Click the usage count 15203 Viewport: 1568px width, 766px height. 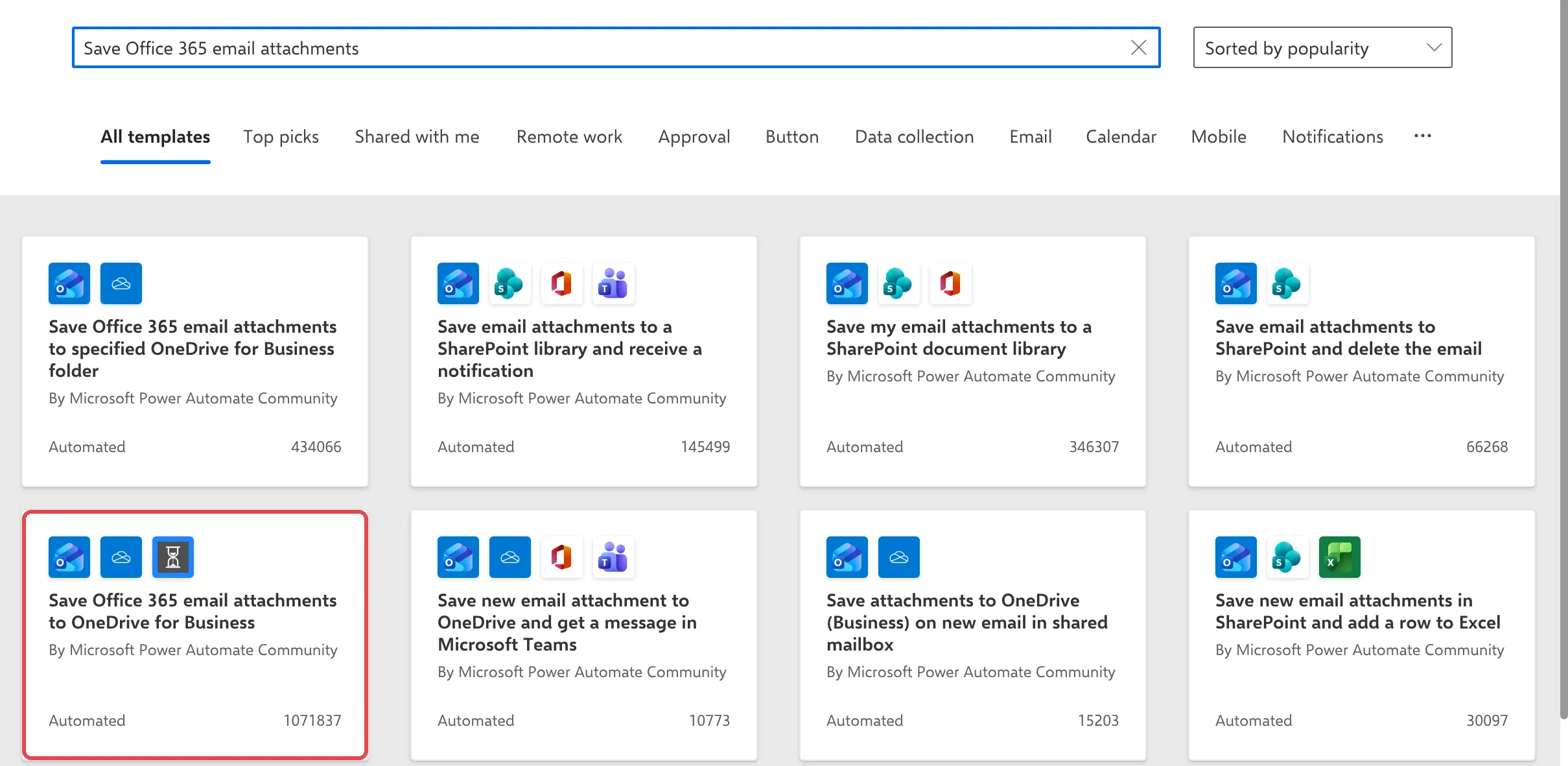(x=1098, y=721)
